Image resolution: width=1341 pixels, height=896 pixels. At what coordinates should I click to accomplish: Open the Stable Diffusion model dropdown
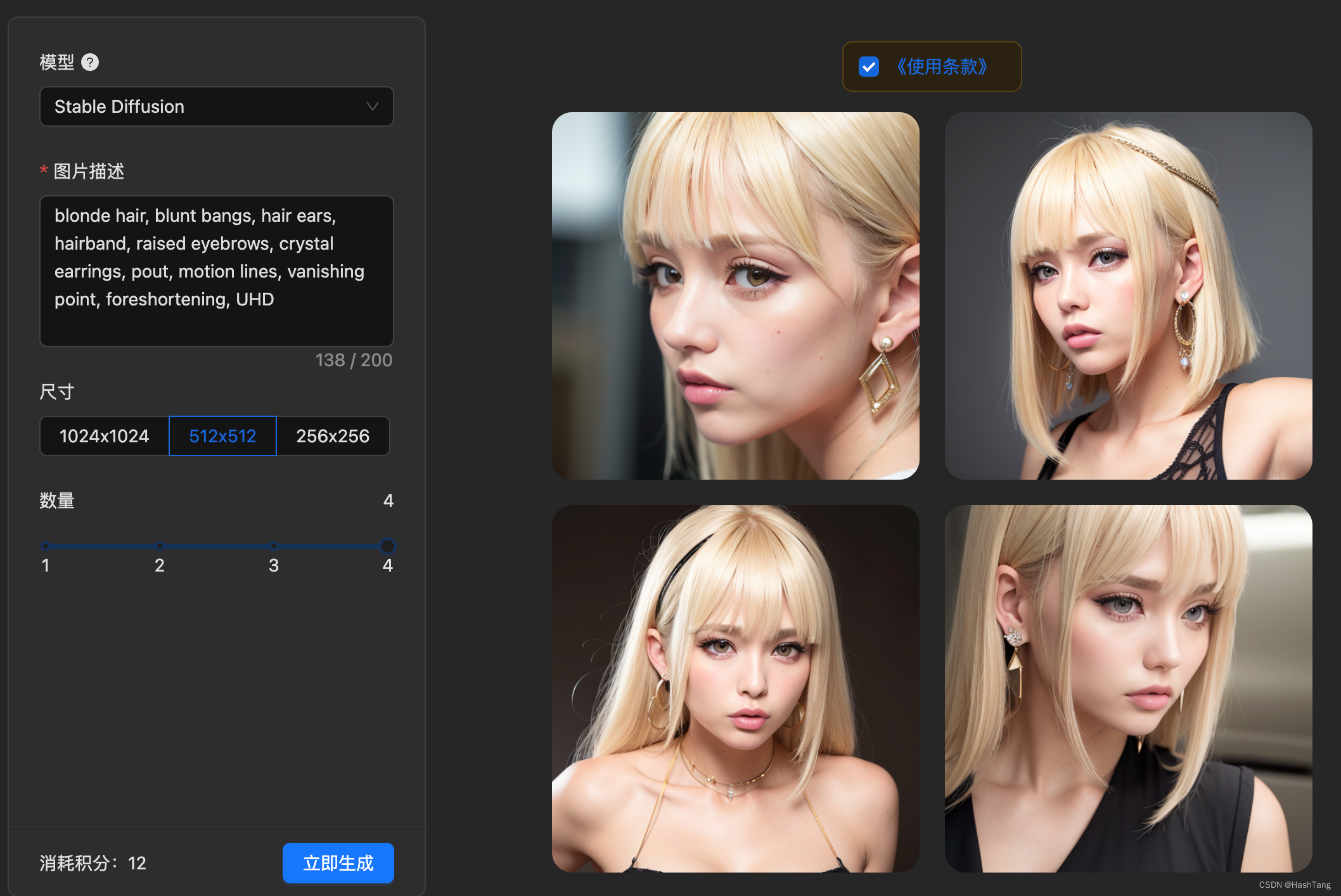(217, 106)
